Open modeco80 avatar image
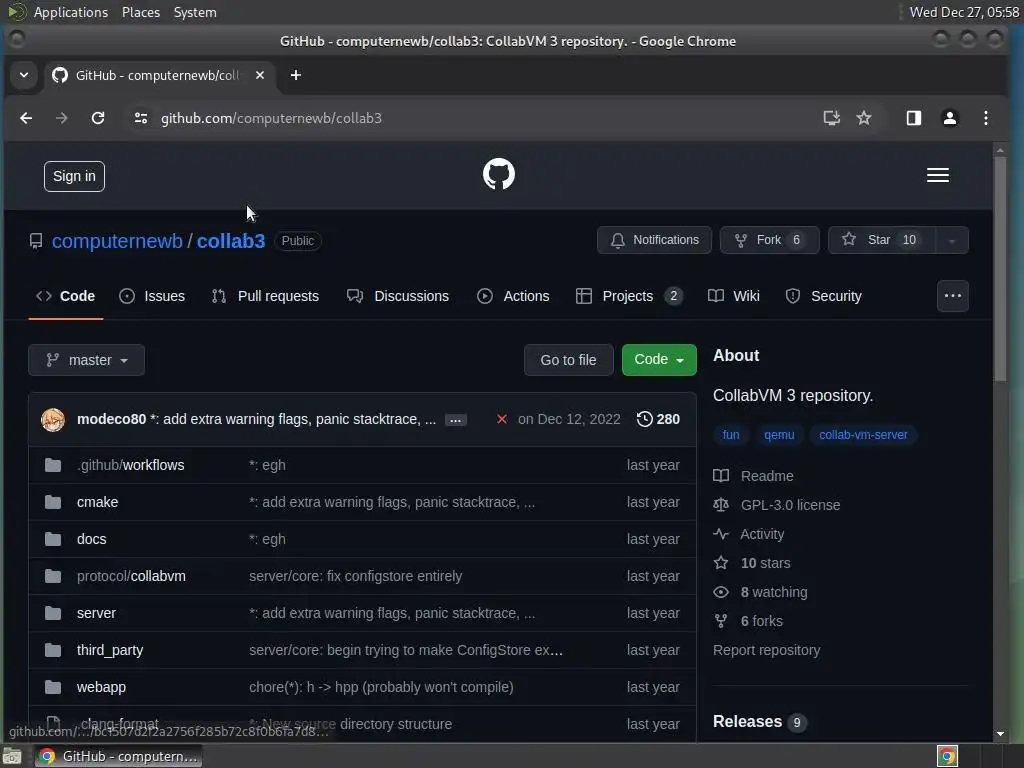This screenshot has width=1024, height=768. pos(53,419)
